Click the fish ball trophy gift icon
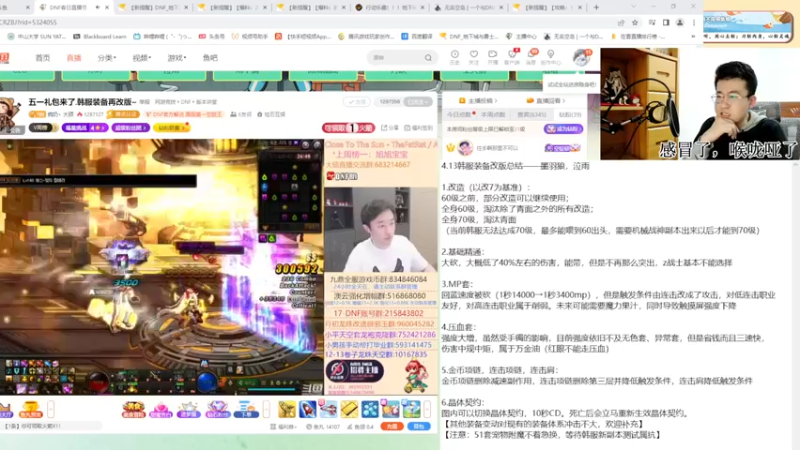Viewport: 800px width, 450px height. pos(30,409)
